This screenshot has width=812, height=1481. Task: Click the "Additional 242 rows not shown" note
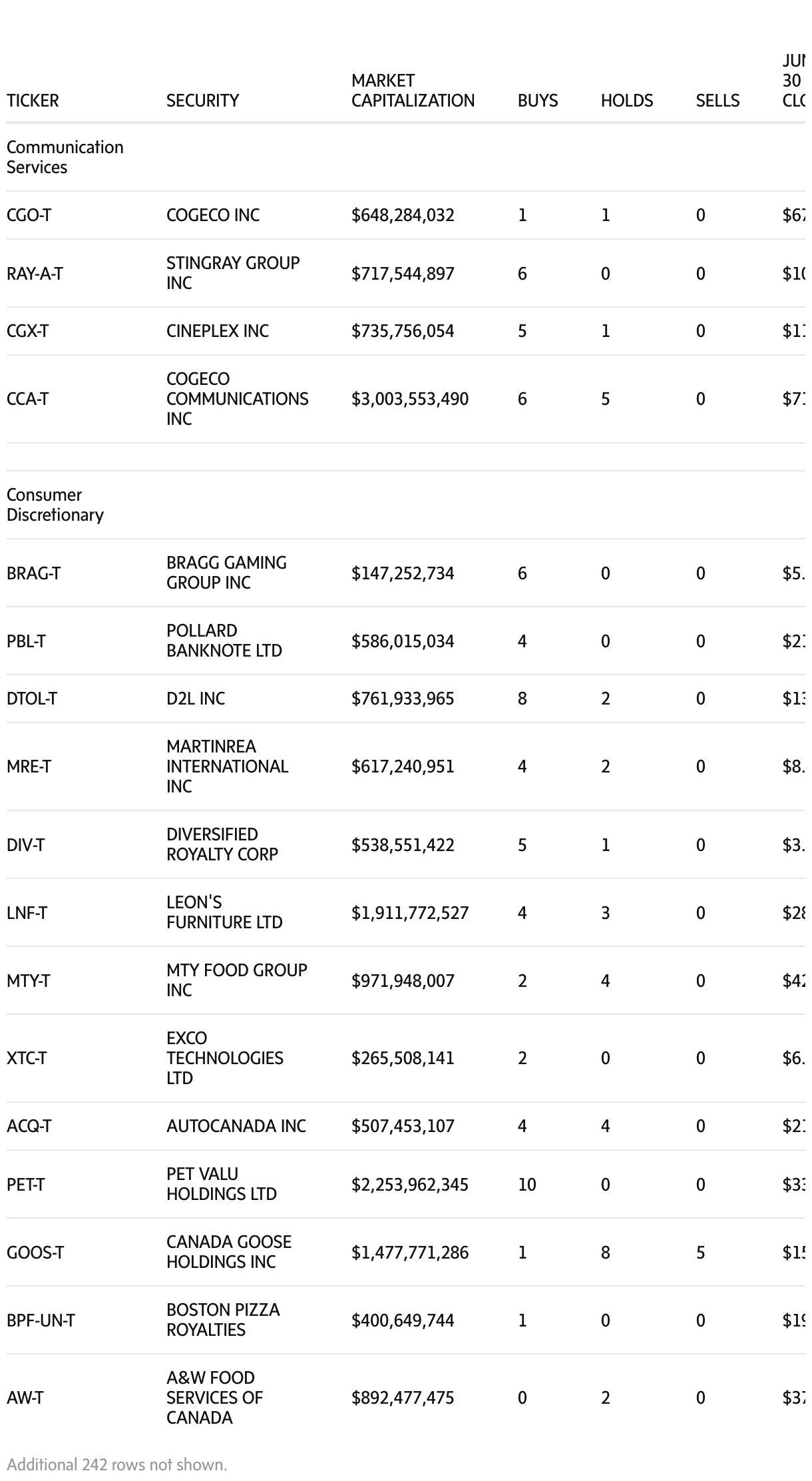pyautogui.click(x=117, y=1464)
